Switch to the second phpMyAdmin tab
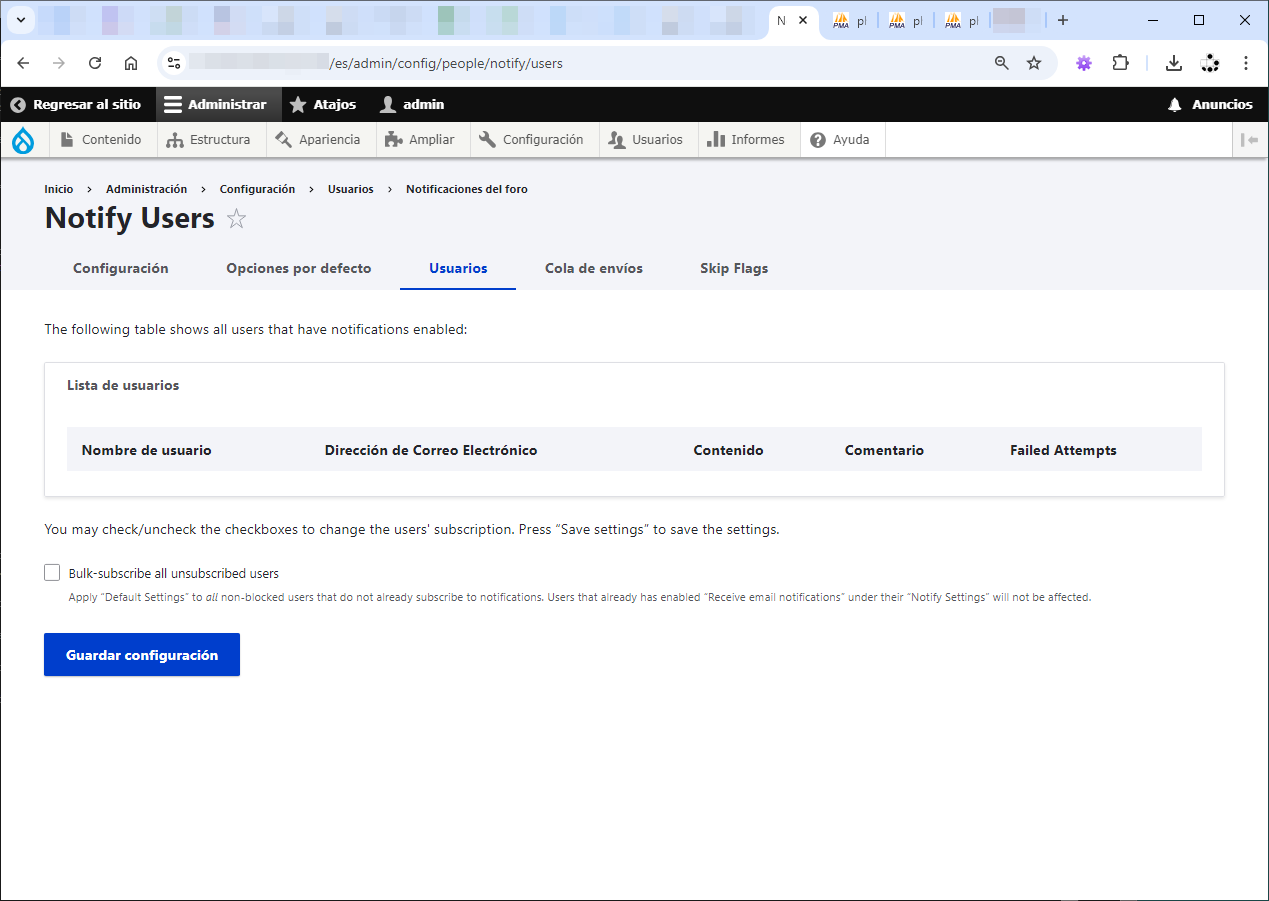Viewport: 1269px width, 901px height. point(906,20)
